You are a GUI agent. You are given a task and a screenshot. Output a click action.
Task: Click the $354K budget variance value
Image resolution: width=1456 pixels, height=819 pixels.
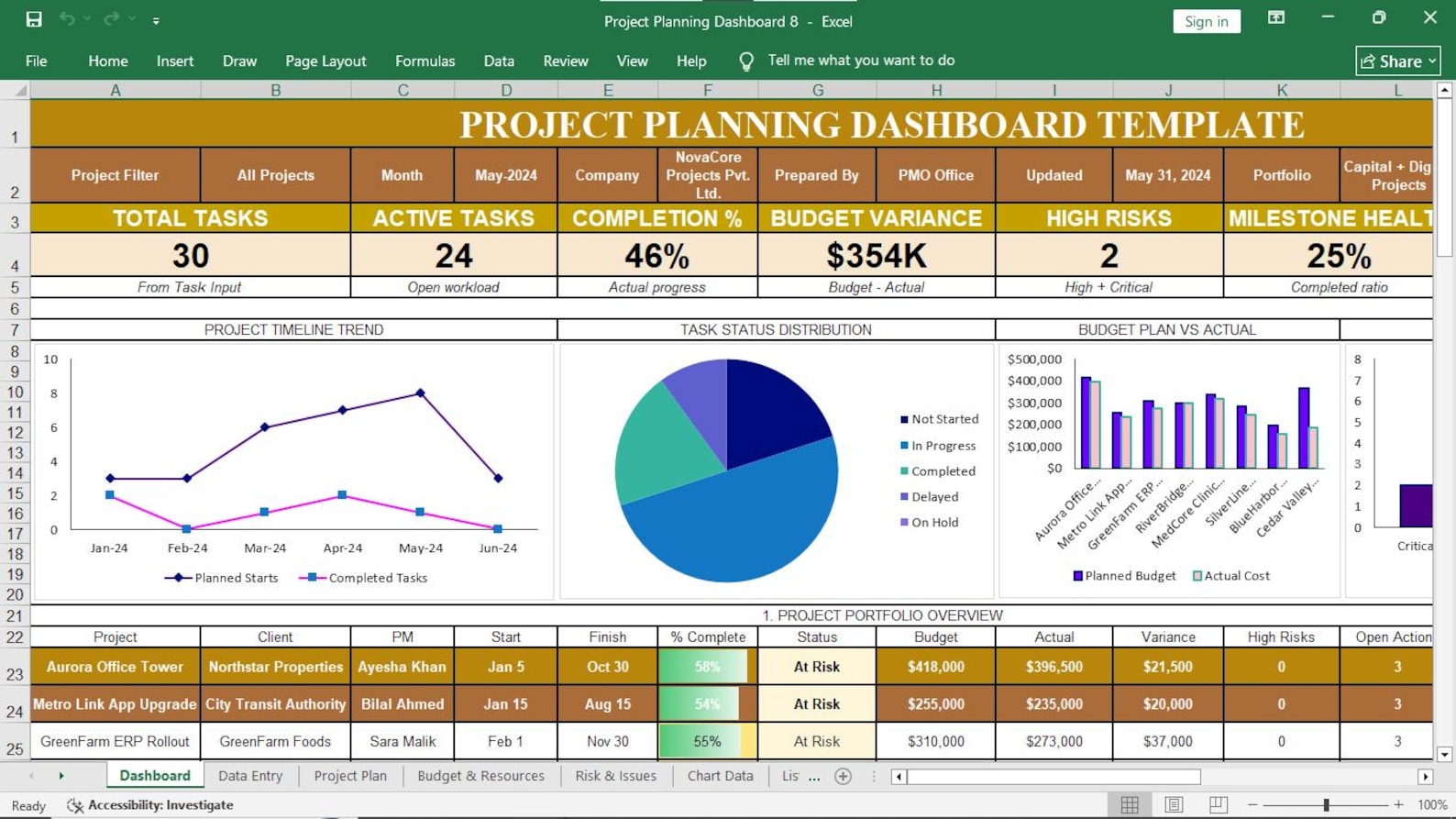[x=876, y=255]
